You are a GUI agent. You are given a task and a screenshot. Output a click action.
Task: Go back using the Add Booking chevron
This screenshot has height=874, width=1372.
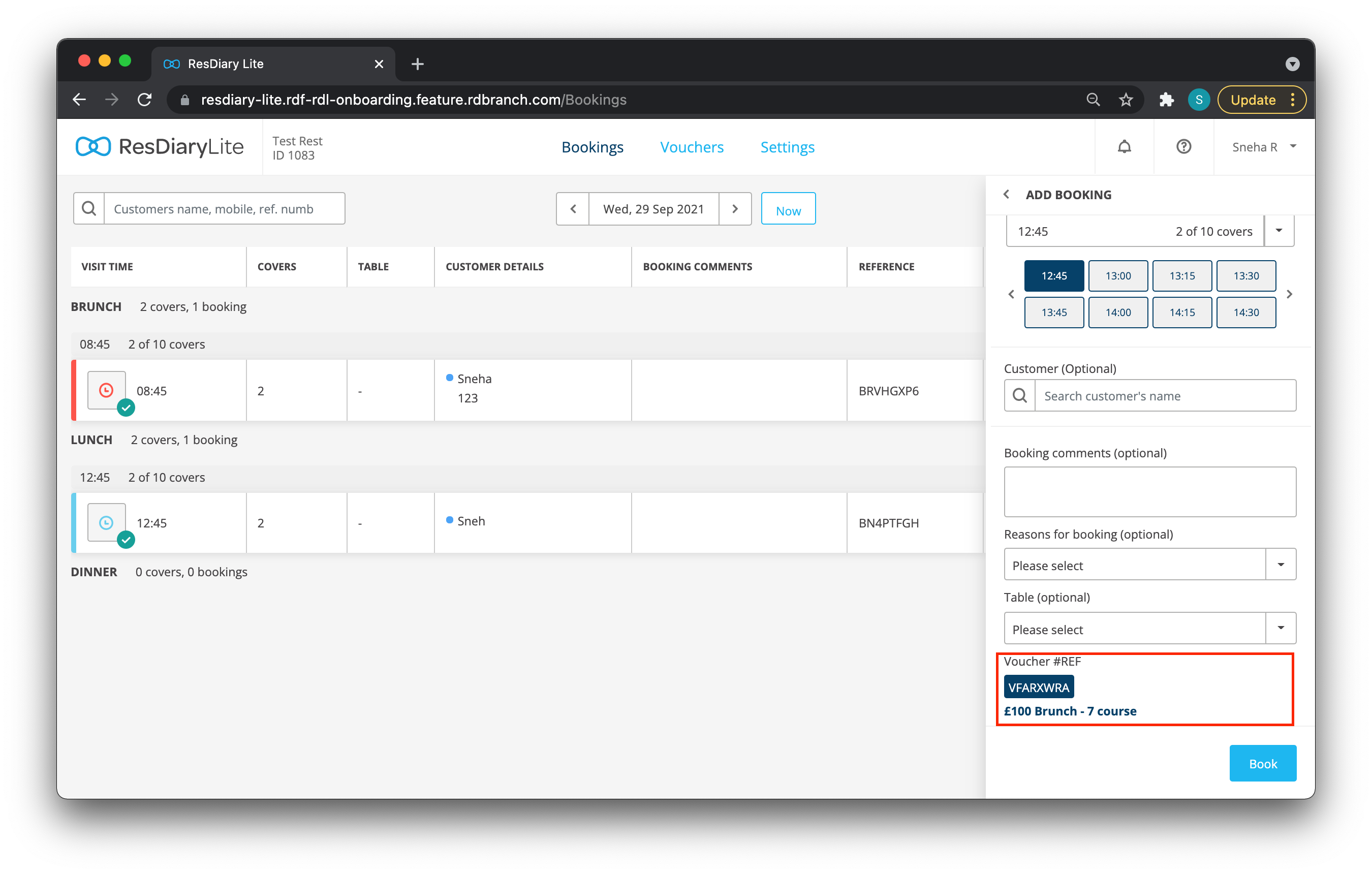(x=1007, y=194)
